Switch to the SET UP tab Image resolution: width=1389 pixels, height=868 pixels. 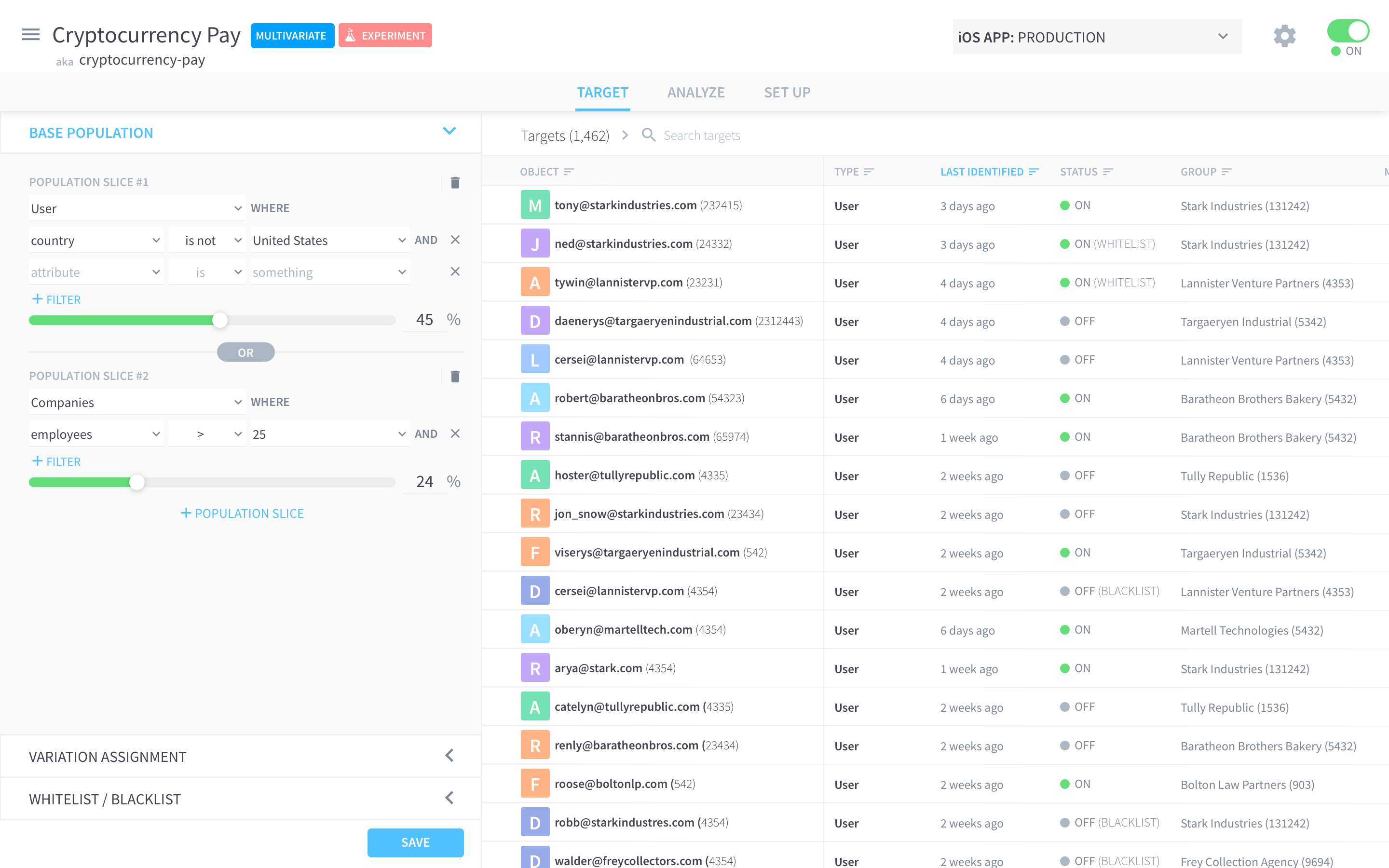coord(787,93)
